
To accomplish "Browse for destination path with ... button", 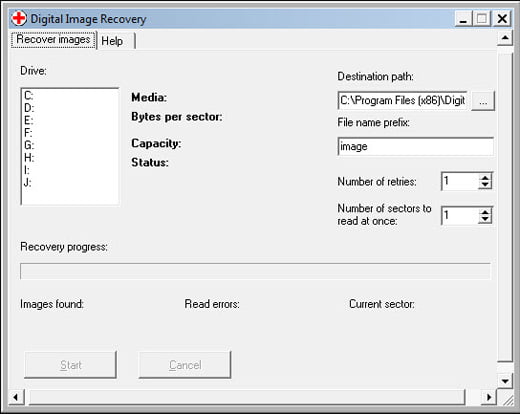I will coord(483,101).
